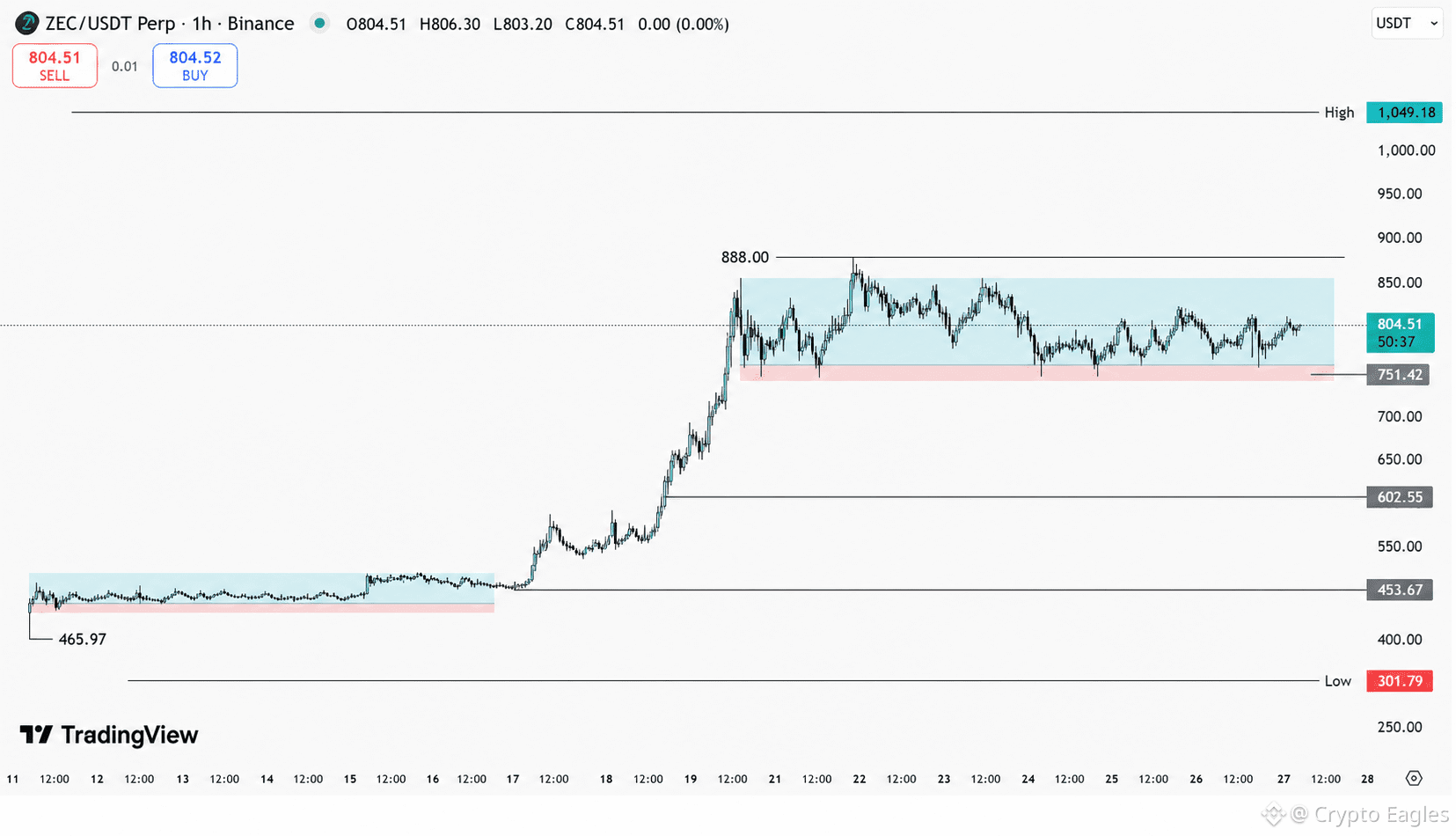Click 250.00 on the price axis
This screenshot has height=836, width=1456.
pyautogui.click(x=1400, y=727)
